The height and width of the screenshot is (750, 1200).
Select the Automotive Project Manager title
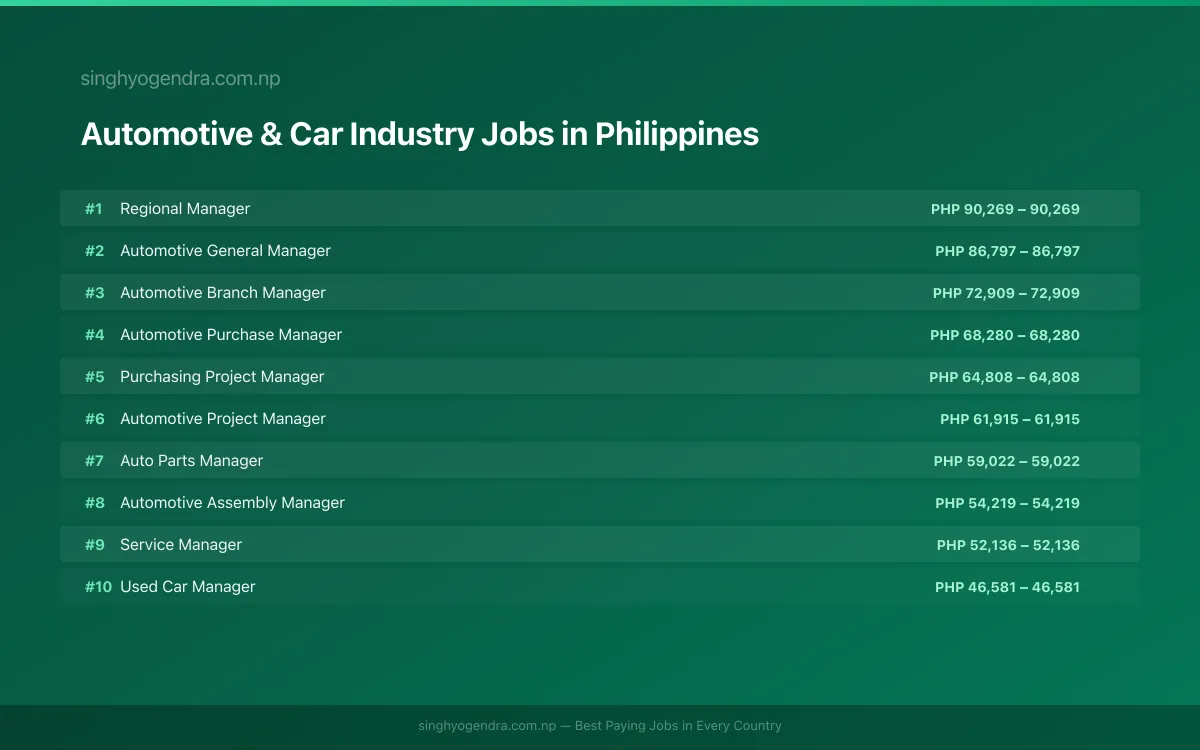(x=223, y=419)
